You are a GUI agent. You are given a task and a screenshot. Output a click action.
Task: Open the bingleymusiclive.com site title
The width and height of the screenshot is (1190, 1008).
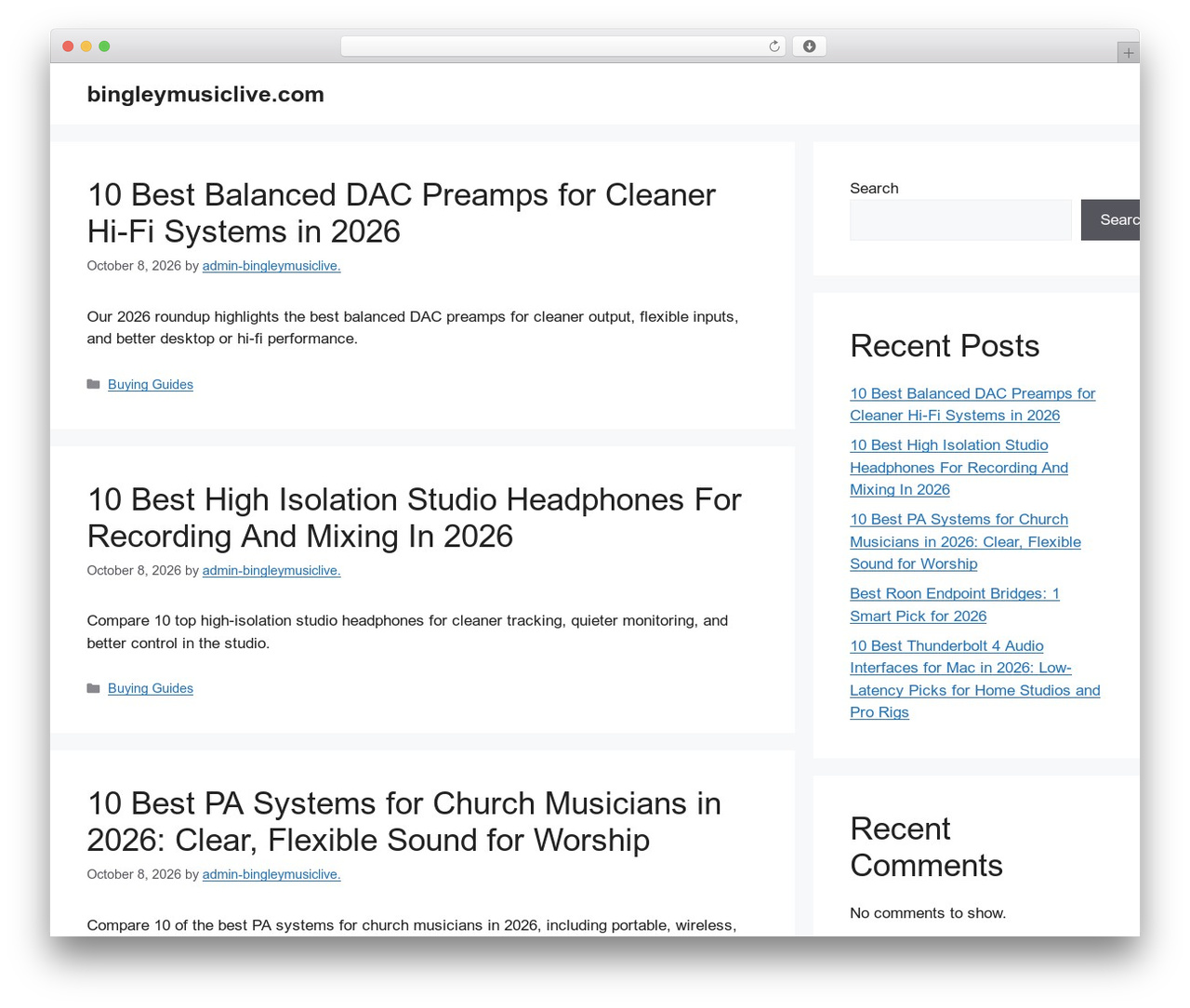point(205,94)
